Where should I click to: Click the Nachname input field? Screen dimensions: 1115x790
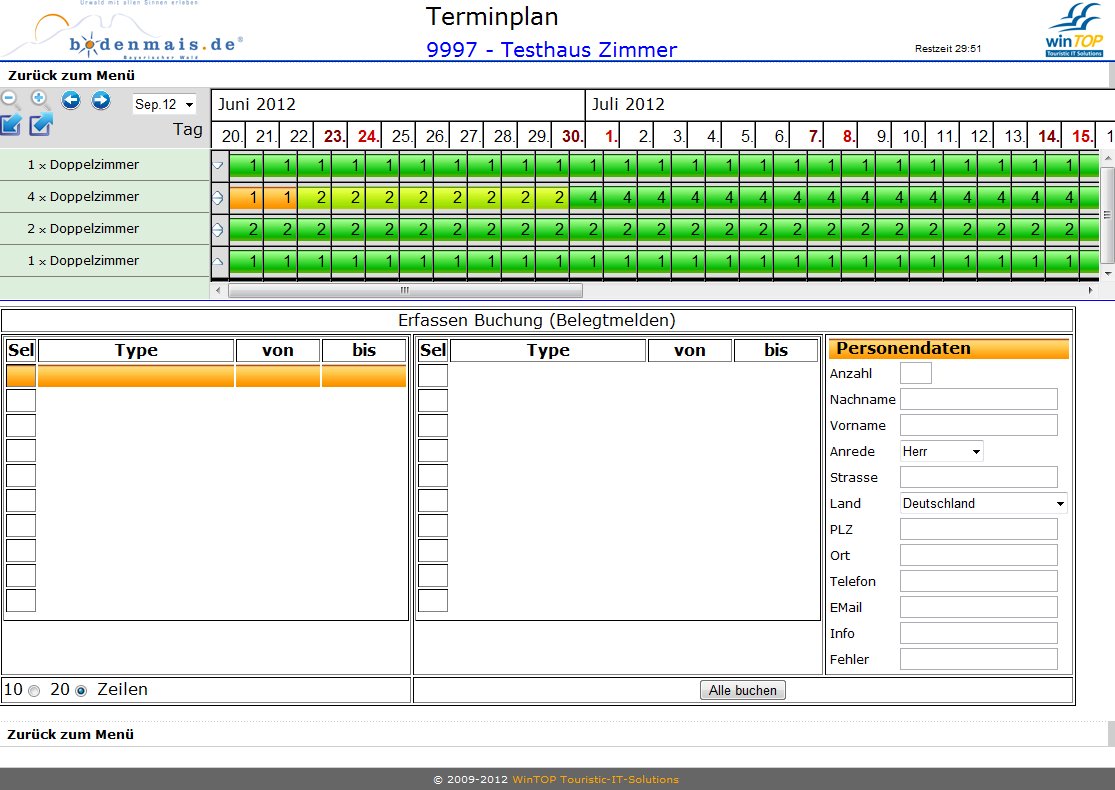(978, 399)
